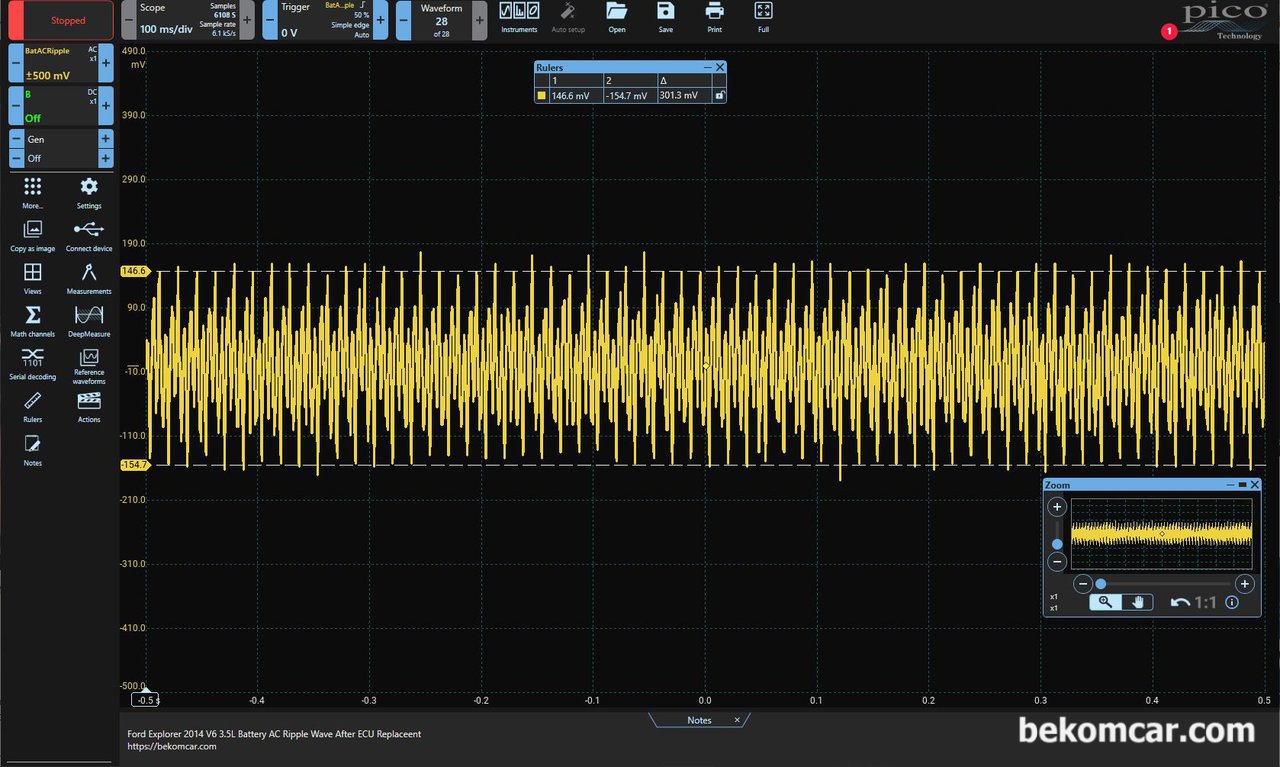Open Scope 100 ms/div settings

tap(188, 20)
